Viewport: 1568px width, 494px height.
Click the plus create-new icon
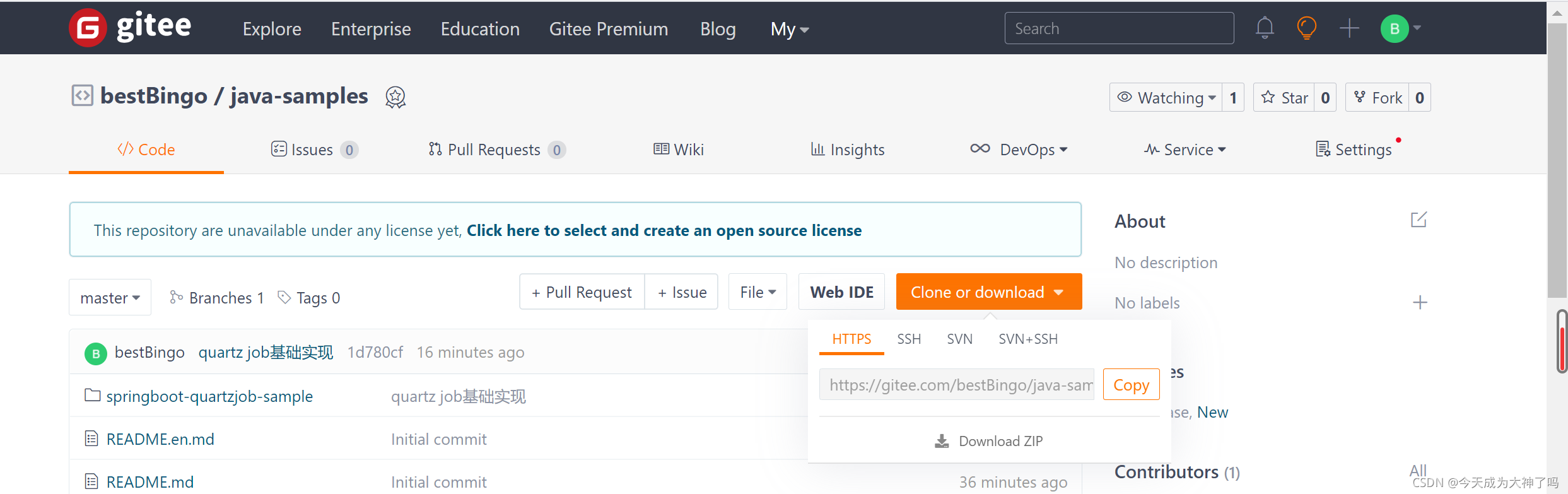coord(1349,28)
